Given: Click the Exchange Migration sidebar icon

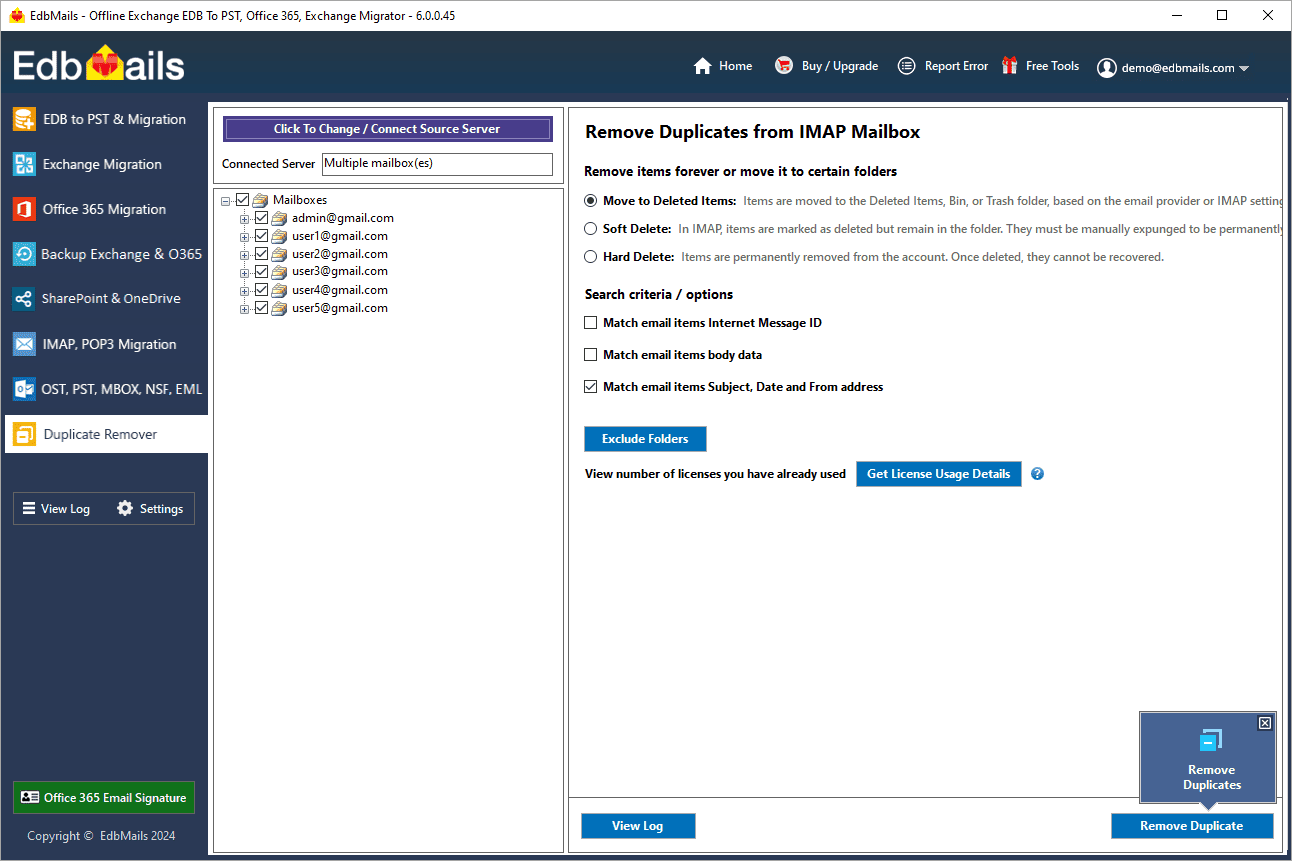Looking at the screenshot, I should point(24,164).
